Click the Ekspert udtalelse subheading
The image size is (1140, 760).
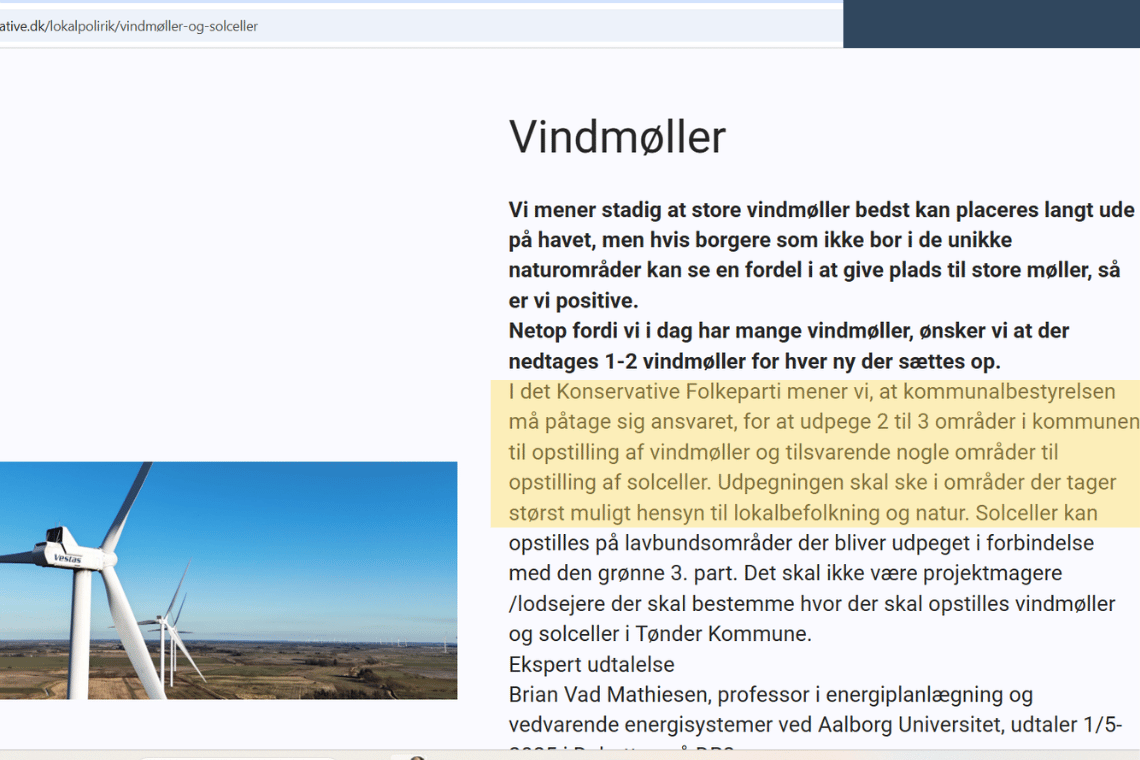[590, 663]
